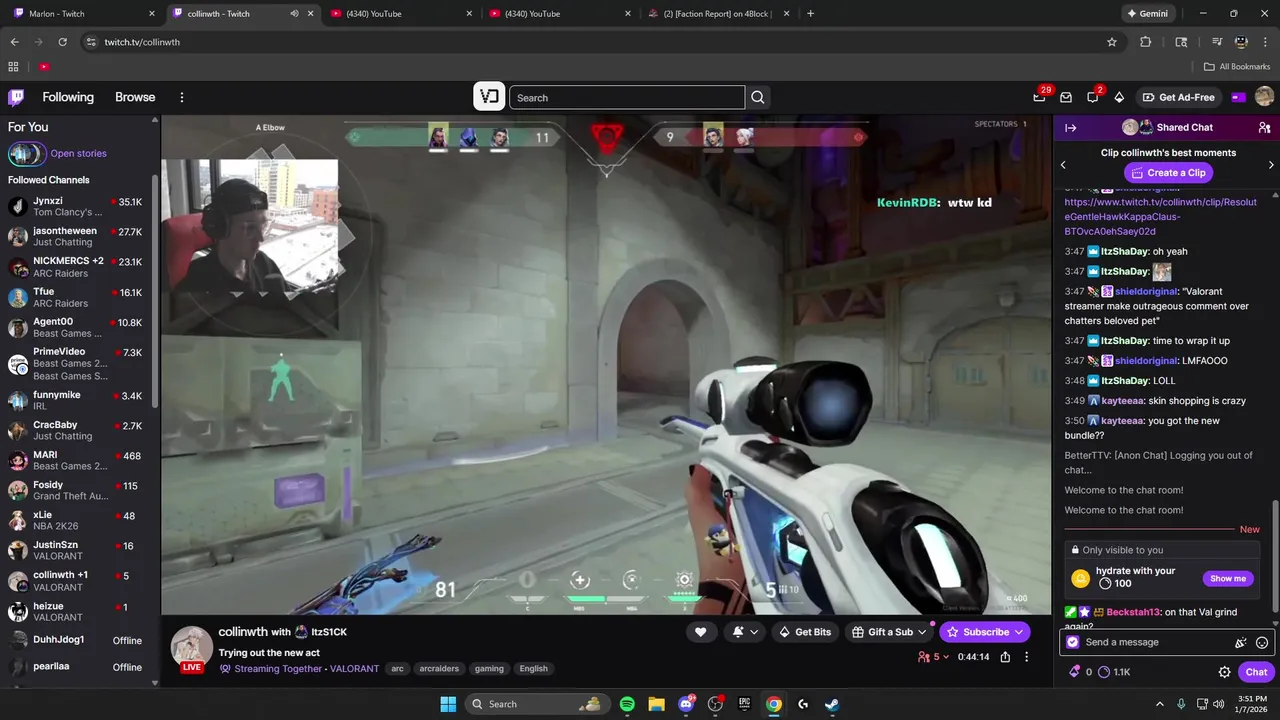This screenshot has width=1280, height=720.
Task: Open the VALORANT category link
Action: point(354,668)
